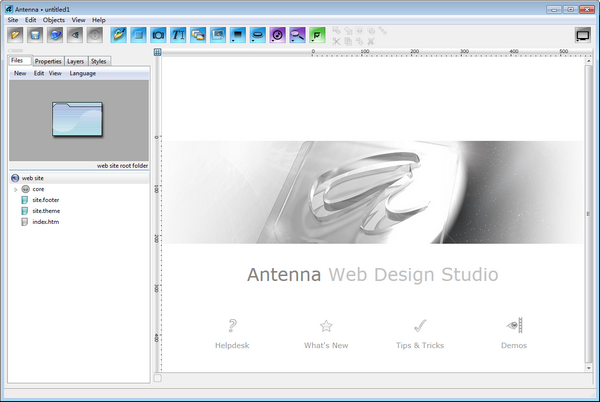Screen dimensions: 600x402
Task: Select the Text tool icon
Action: point(180,35)
